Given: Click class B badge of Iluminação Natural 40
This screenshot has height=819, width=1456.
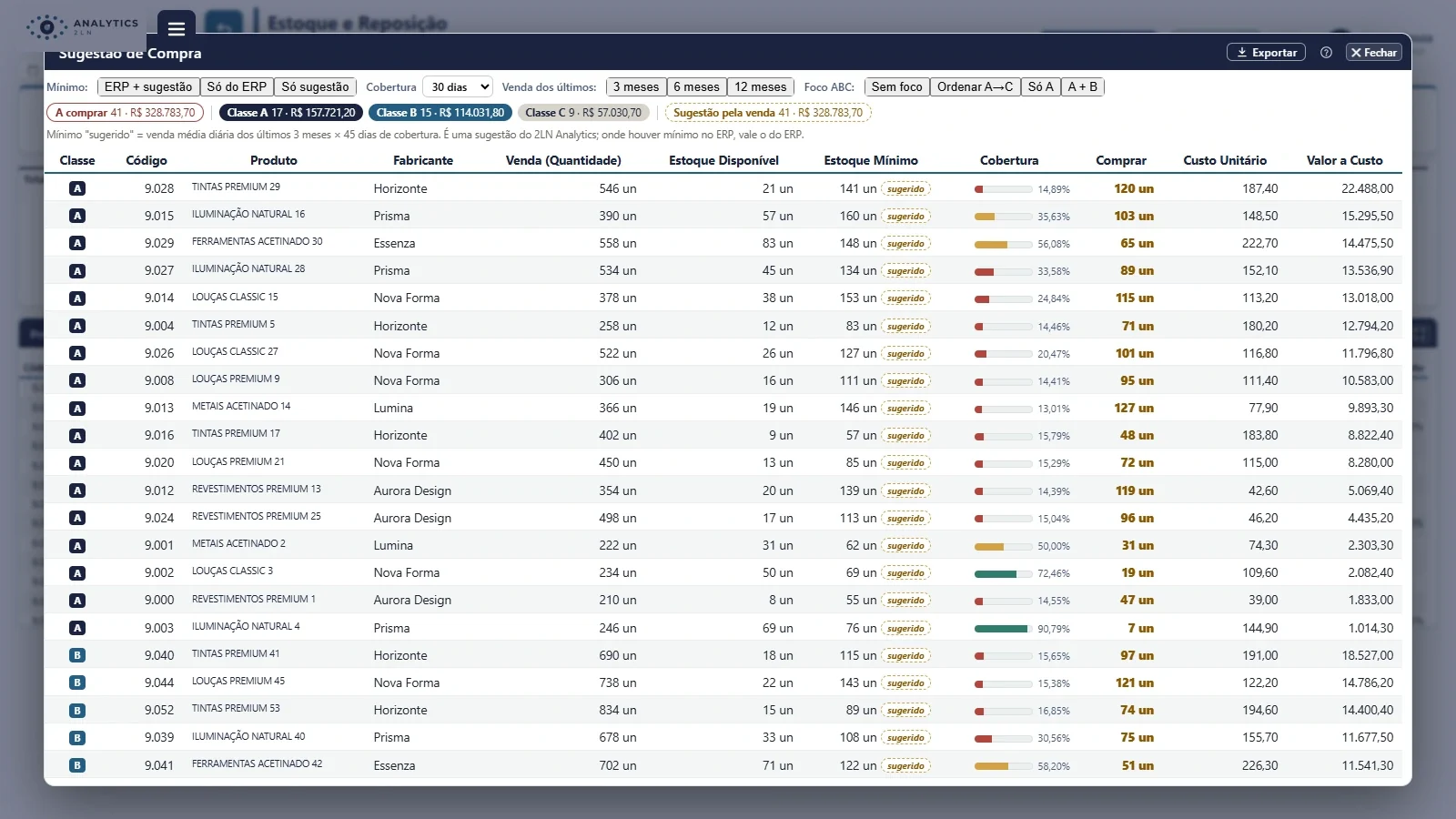Looking at the screenshot, I should pyautogui.click(x=77, y=737).
